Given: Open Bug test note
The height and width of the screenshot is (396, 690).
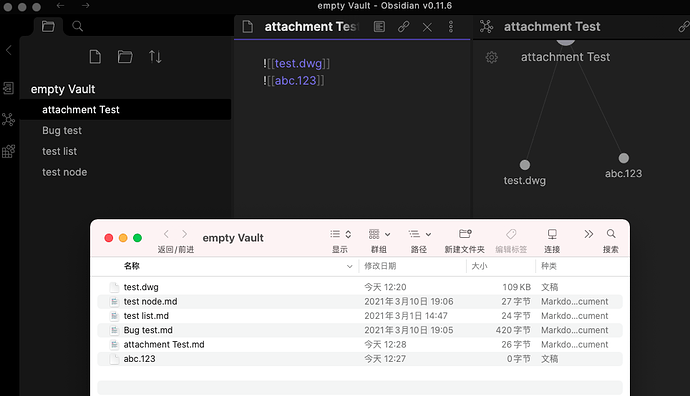Looking at the screenshot, I should (x=62, y=131).
